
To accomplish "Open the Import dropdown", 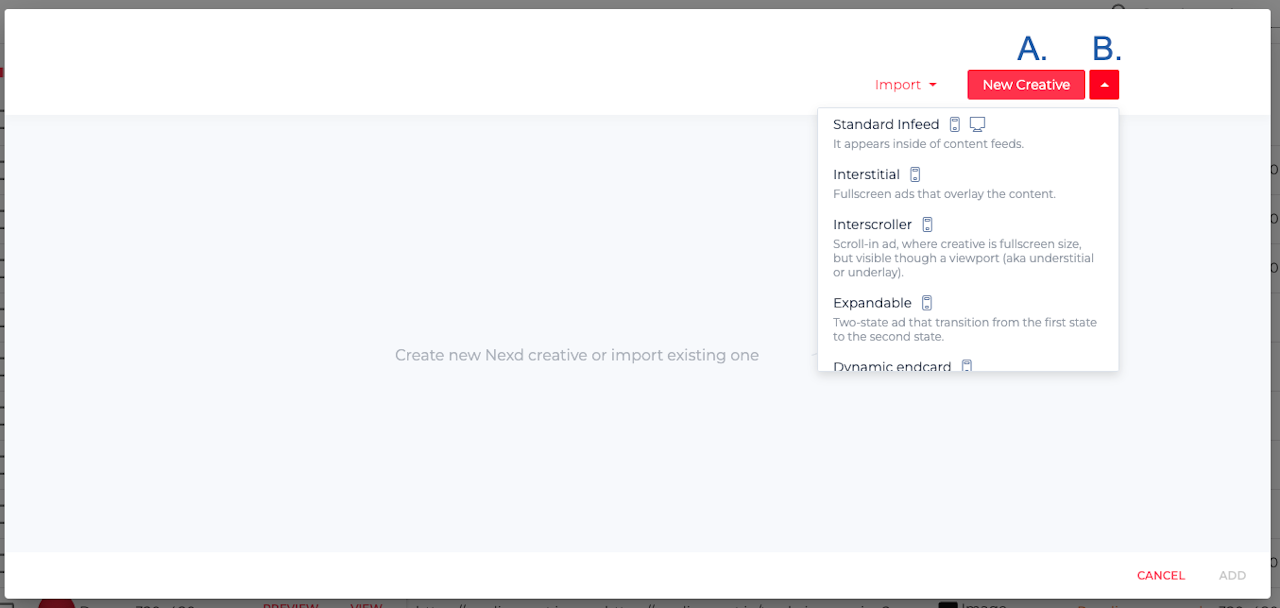I will click(905, 85).
